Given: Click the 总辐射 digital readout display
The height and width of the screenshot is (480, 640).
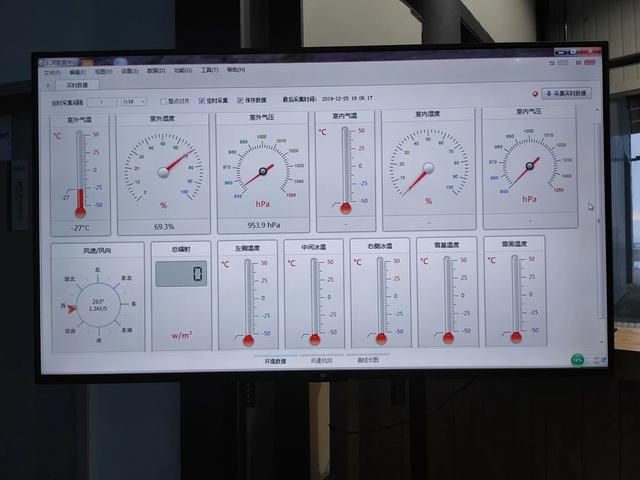Looking at the screenshot, I should click(181, 273).
